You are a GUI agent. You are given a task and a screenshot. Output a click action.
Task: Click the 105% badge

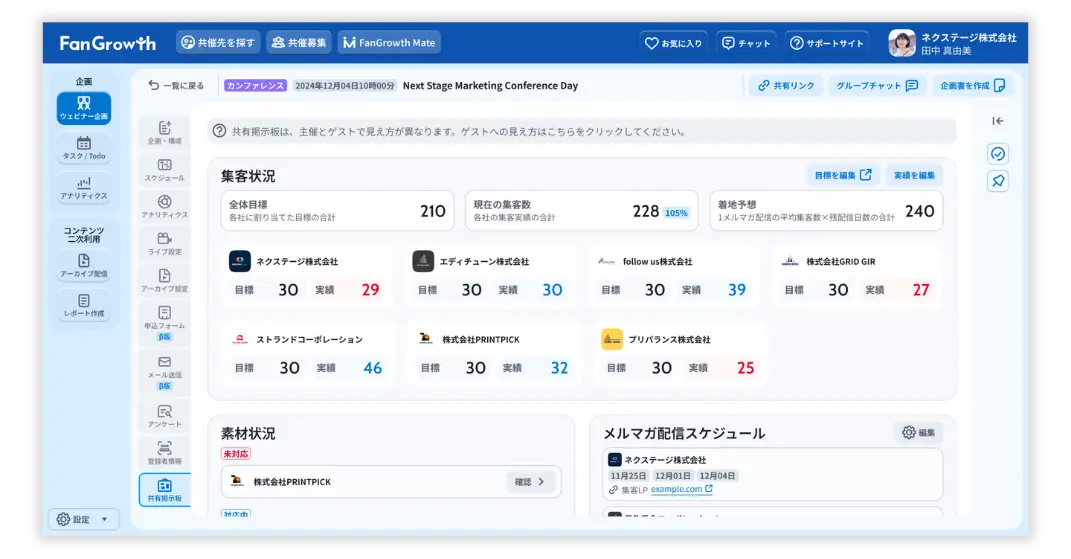(x=676, y=213)
